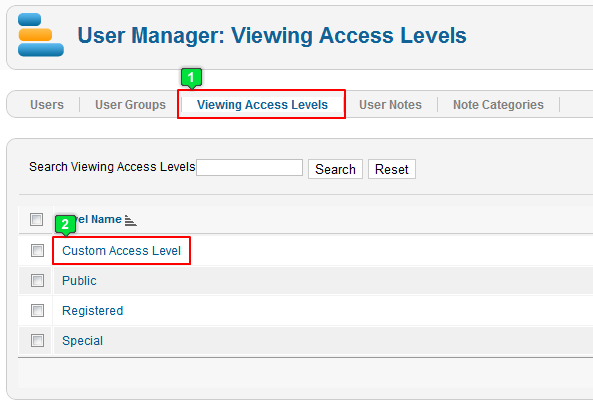Open the User Groups tab
Screen dimensions: 593x406
coord(130,105)
